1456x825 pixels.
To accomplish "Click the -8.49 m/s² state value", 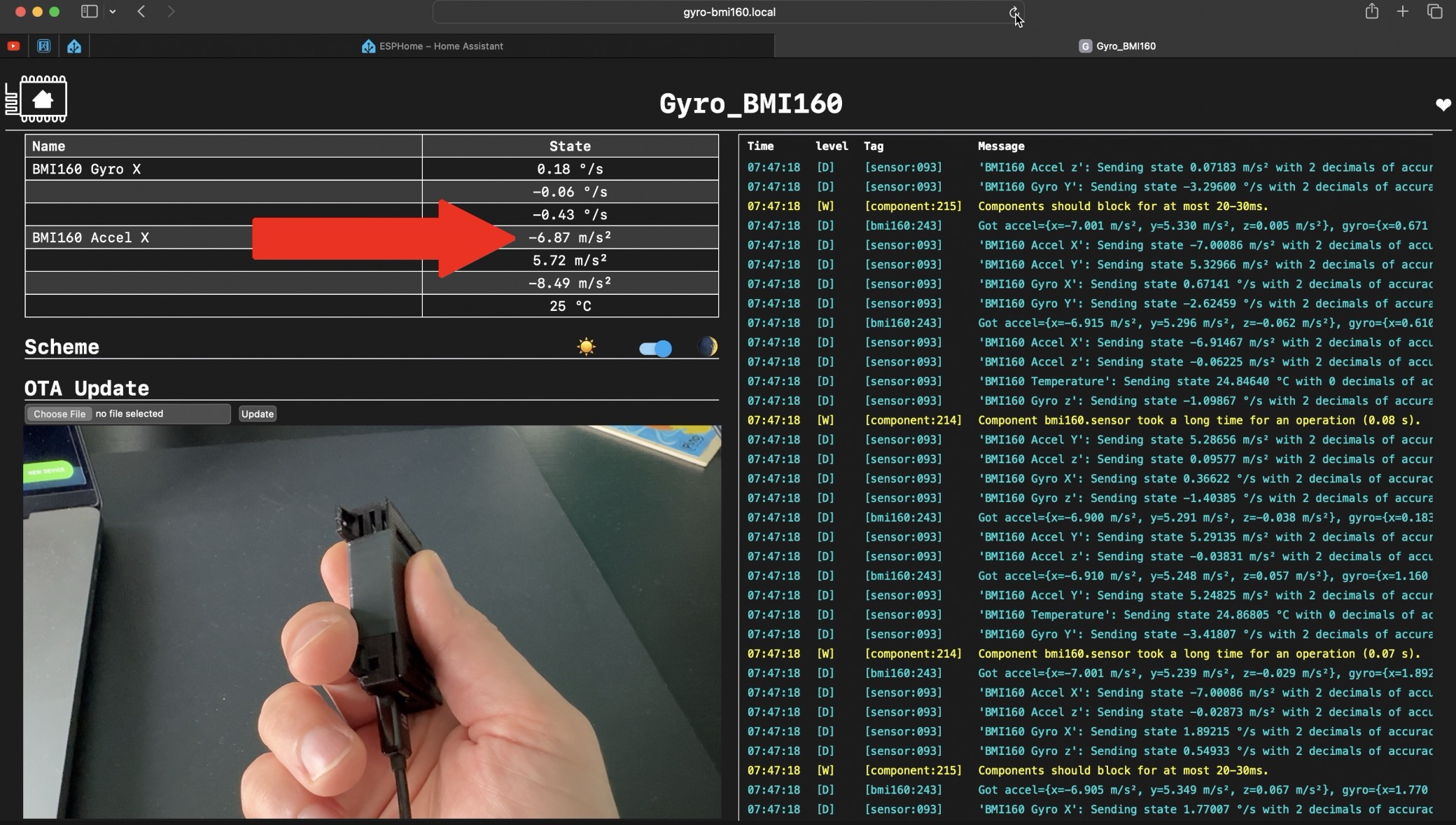I will coord(570,283).
